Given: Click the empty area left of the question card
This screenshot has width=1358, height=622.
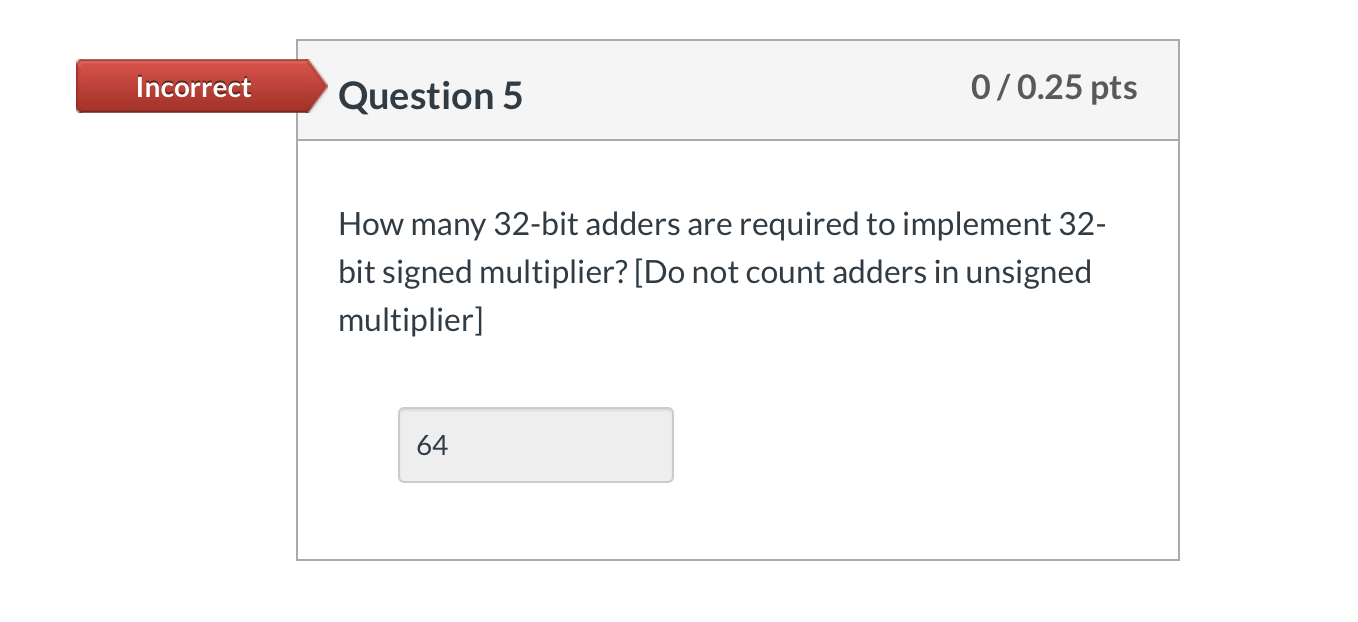Looking at the screenshot, I should (x=150, y=350).
